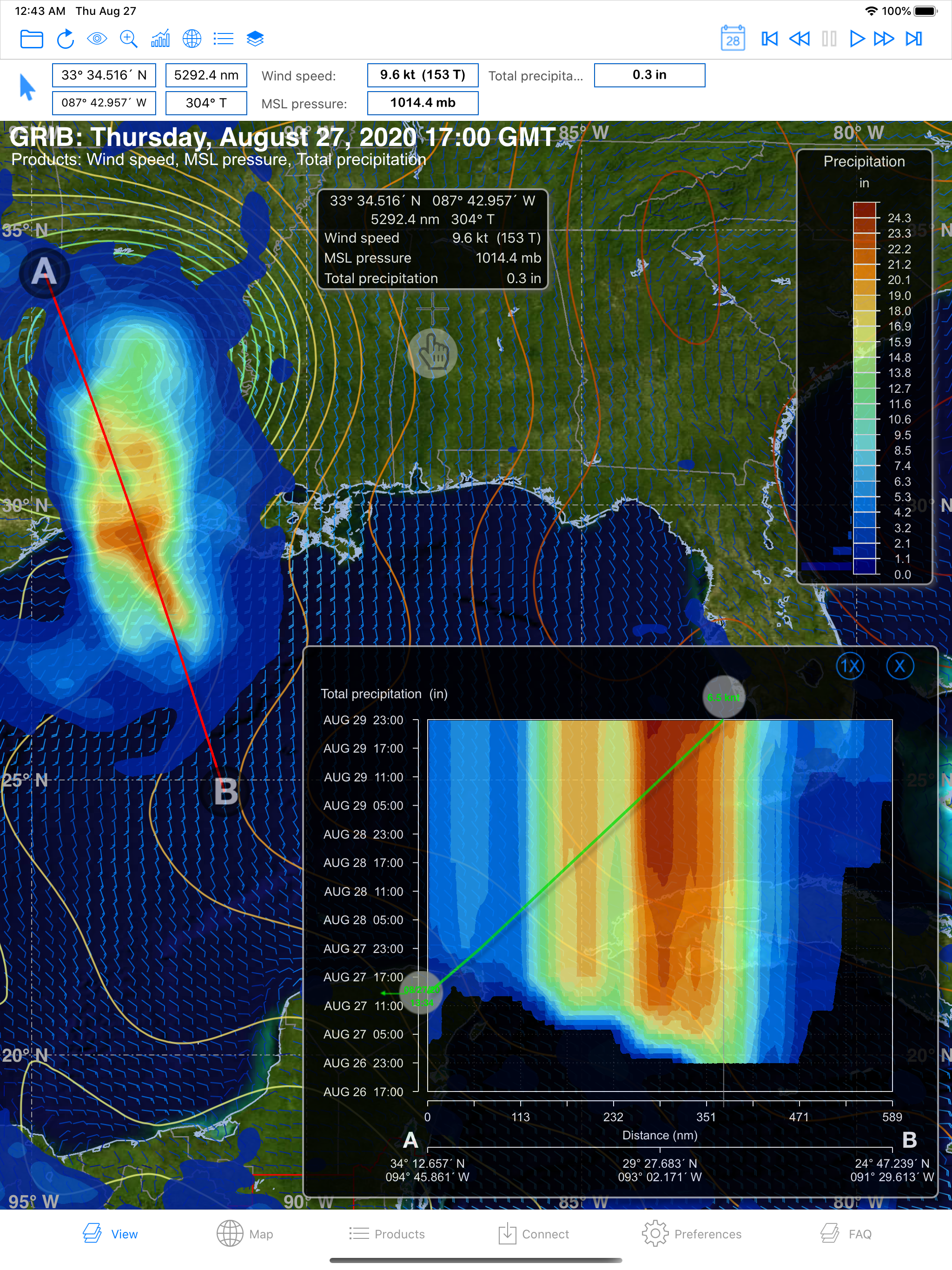Open the FAQ tab

pos(846,1234)
